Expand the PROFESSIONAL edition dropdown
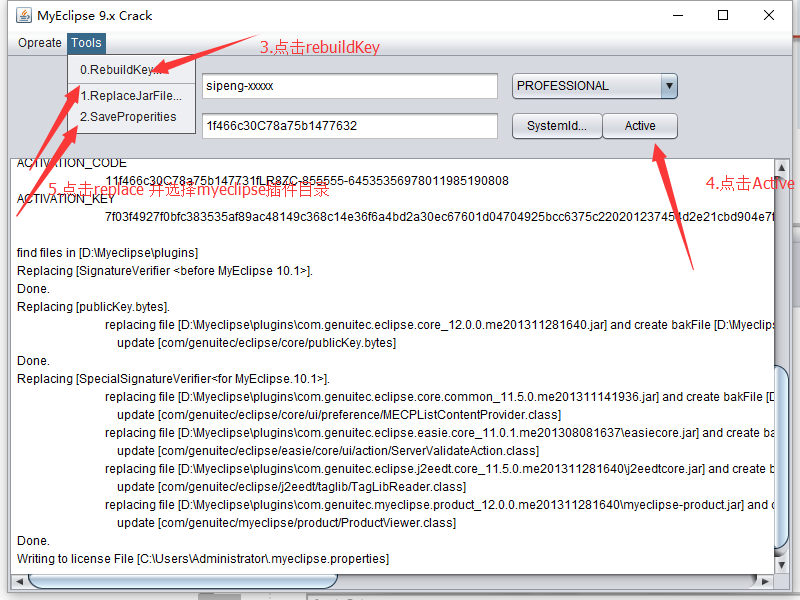 (x=669, y=86)
